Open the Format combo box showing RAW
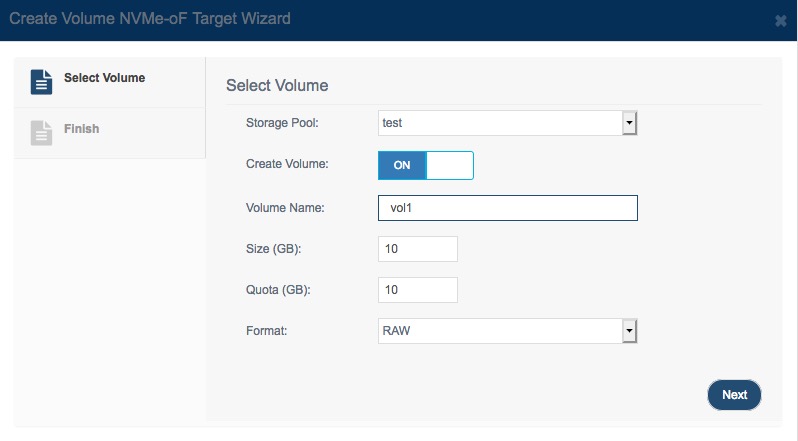Screen dimensions: 798x441 click(x=507, y=331)
